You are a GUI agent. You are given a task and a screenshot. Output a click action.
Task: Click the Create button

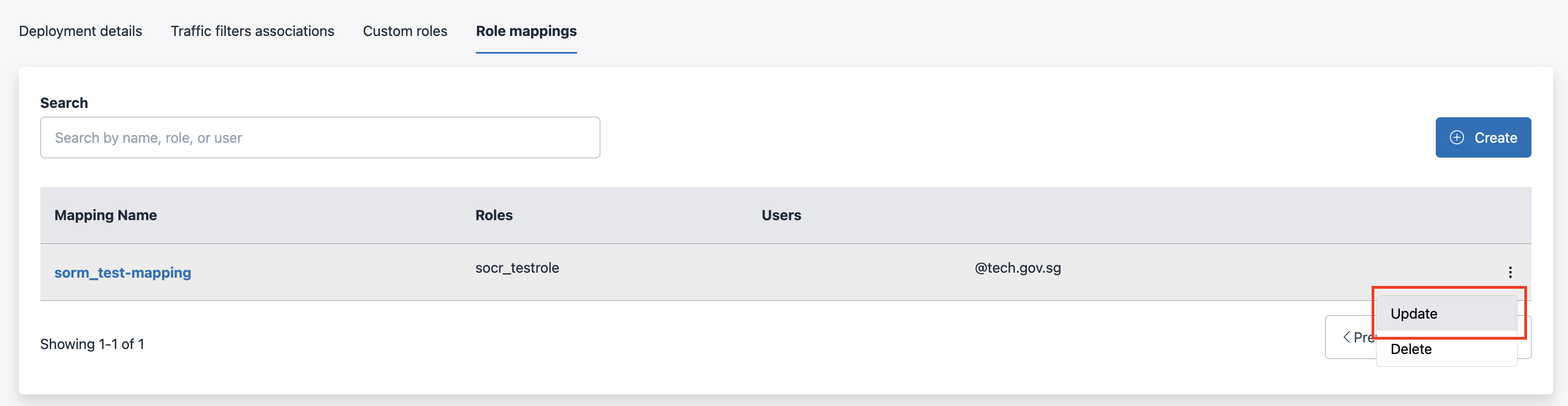pyautogui.click(x=1483, y=137)
